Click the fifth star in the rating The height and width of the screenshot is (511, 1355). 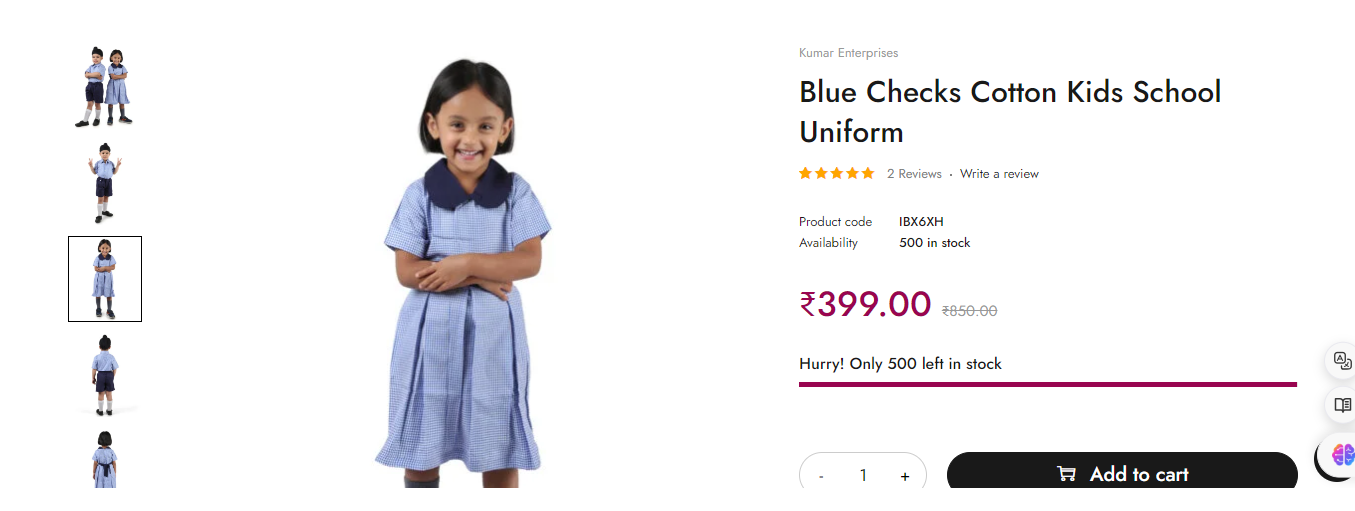[867, 173]
